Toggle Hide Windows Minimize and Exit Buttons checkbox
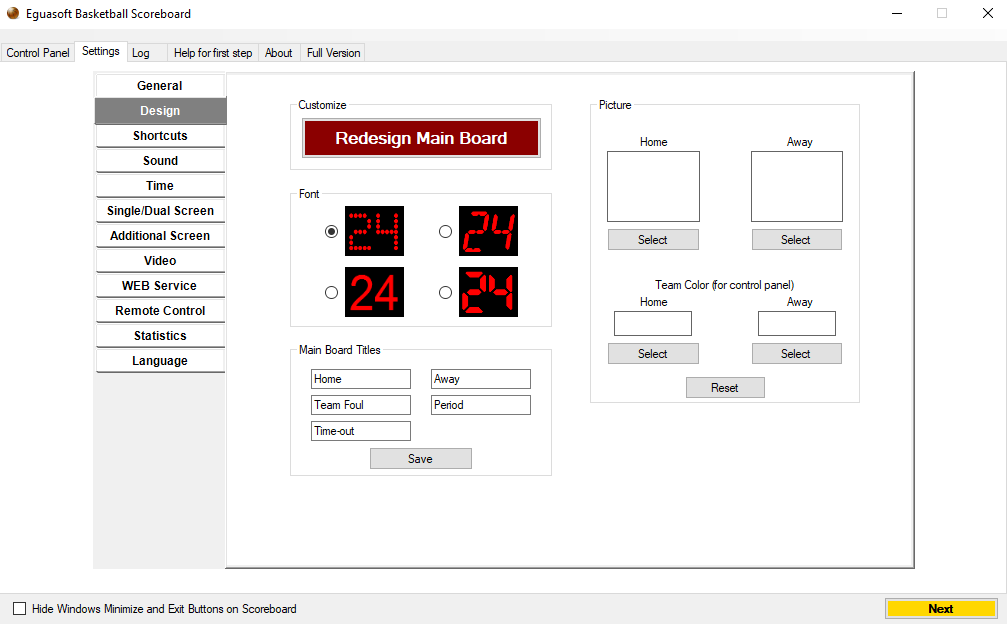Screen dimensions: 1007x624 coord(20,609)
